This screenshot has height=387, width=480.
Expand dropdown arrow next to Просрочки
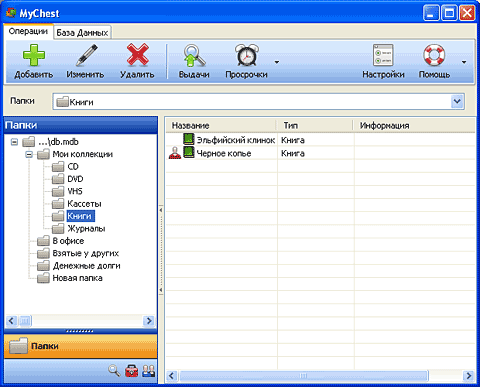[x=277, y=62]
